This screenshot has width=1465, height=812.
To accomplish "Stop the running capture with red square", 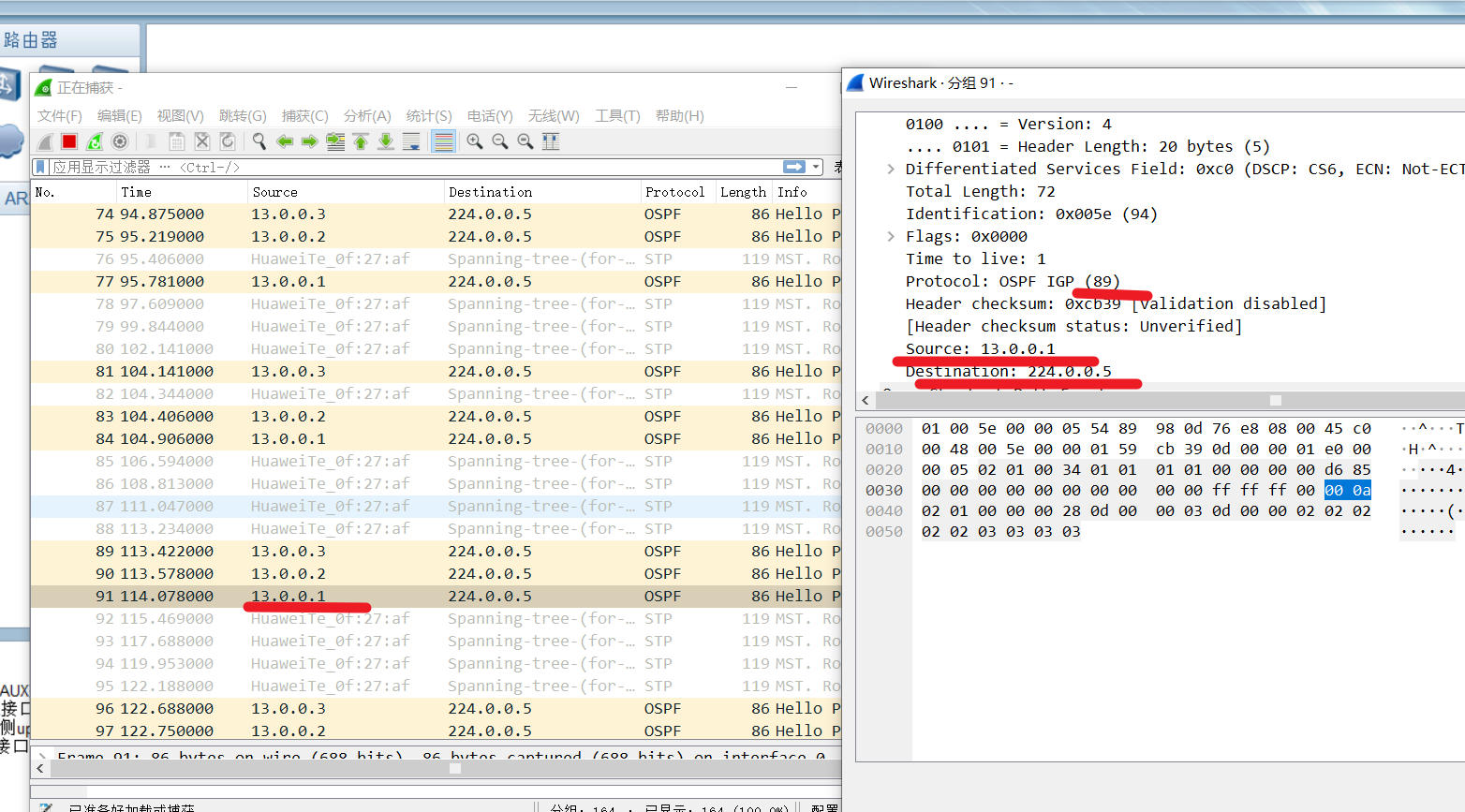I will coord(69,141).
